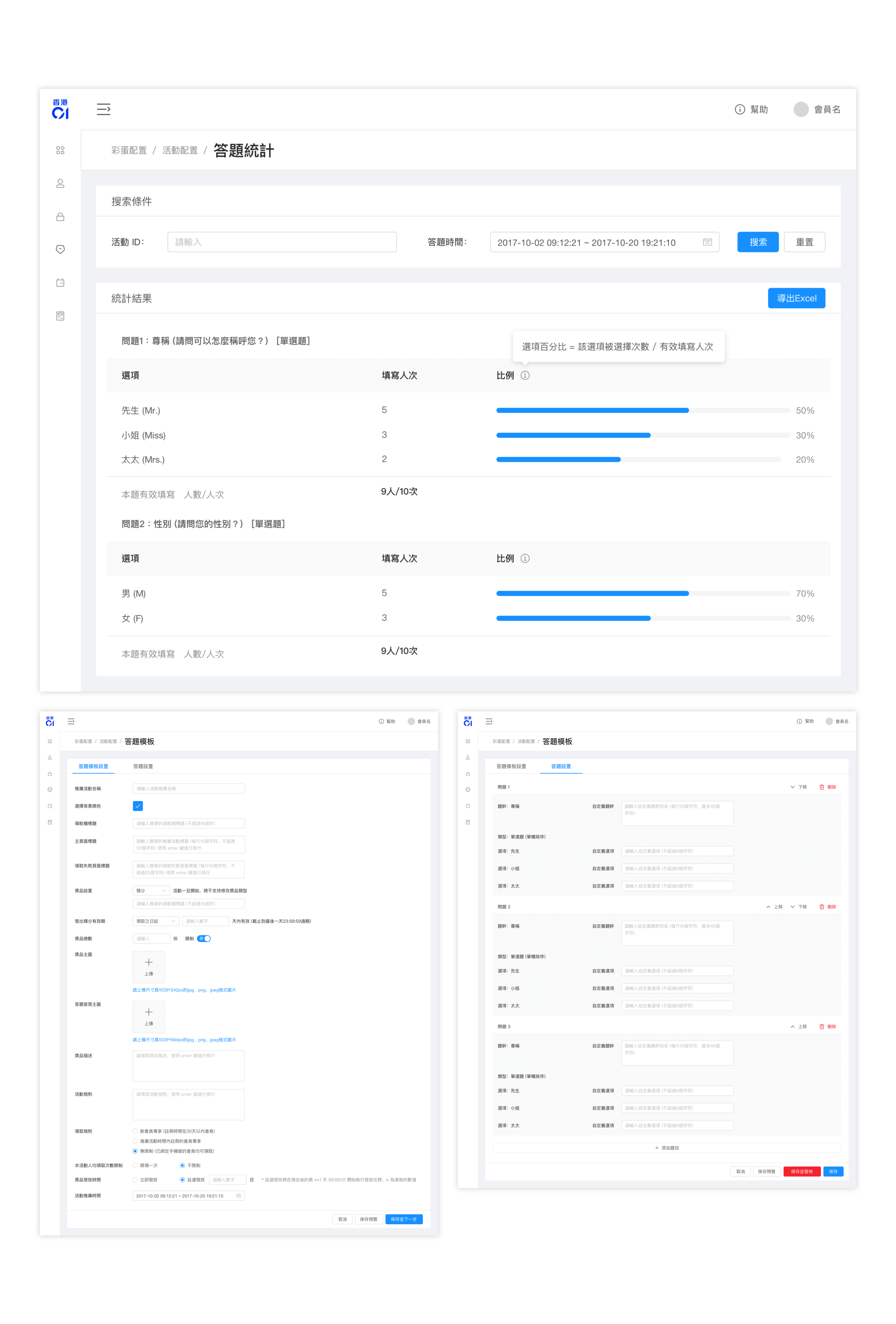Click the menu collapse icon in top statistics header
Viewport: 896px width, 1324px height.
(x=103, y=109)
